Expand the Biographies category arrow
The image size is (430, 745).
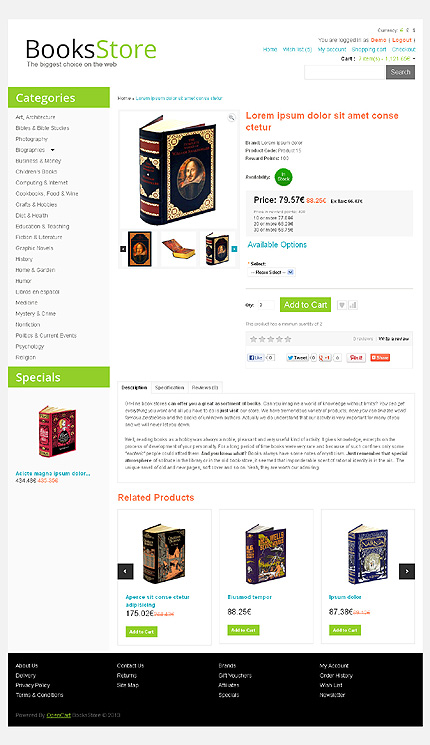pyautogui.click(x=53, y=150)
